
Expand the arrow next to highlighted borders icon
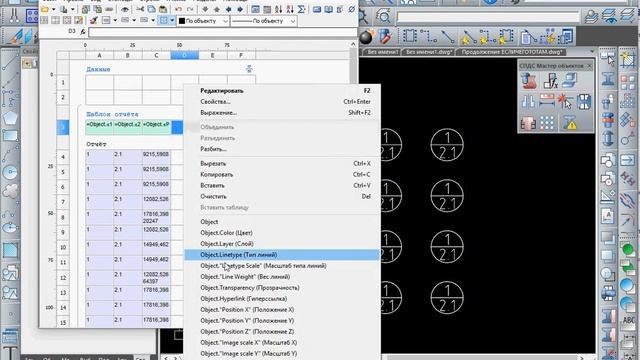[x=172, y=20]
